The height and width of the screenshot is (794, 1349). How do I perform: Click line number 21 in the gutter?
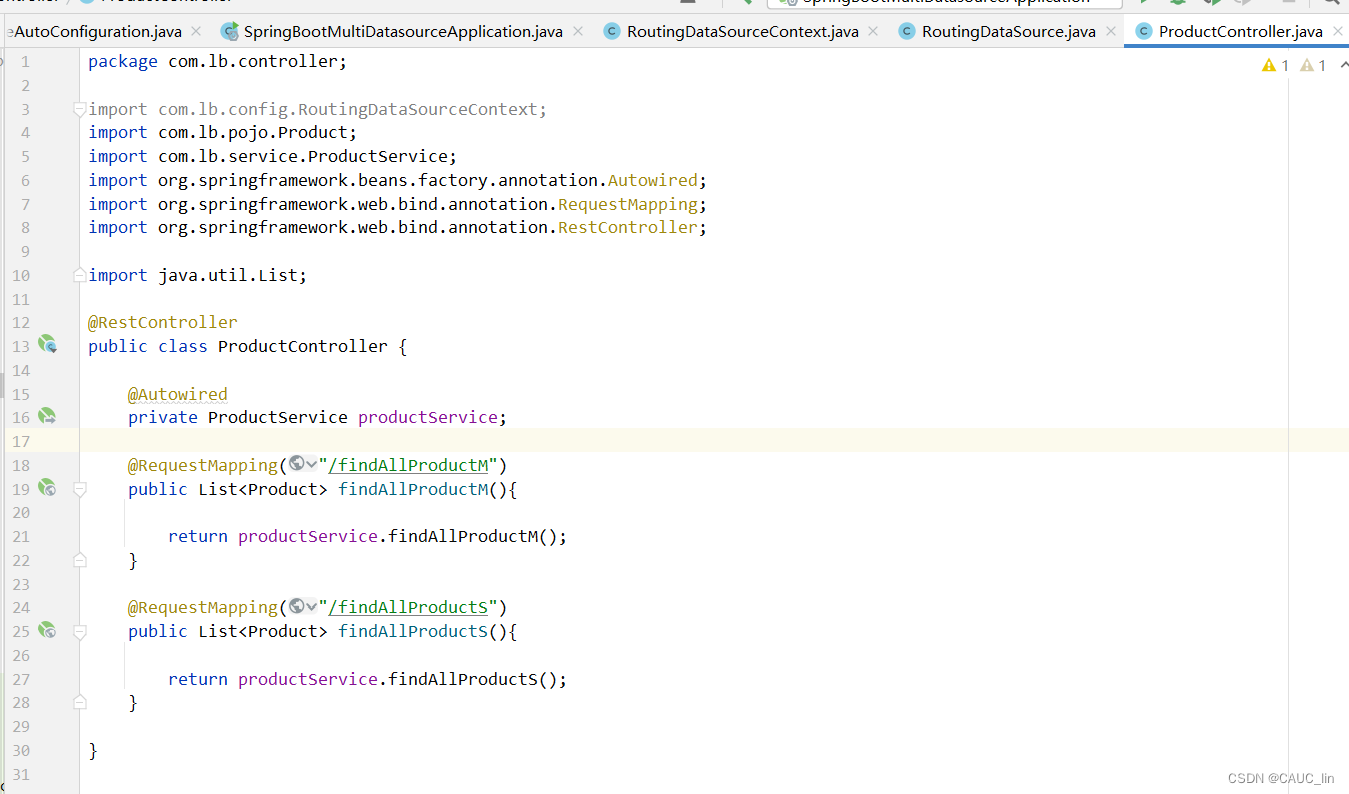pos(21,536)
